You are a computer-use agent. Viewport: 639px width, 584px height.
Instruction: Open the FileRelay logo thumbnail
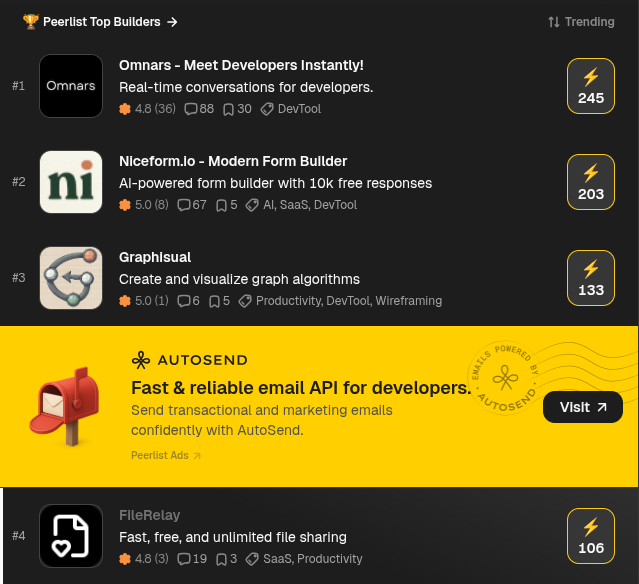click(x=71, y=536)
